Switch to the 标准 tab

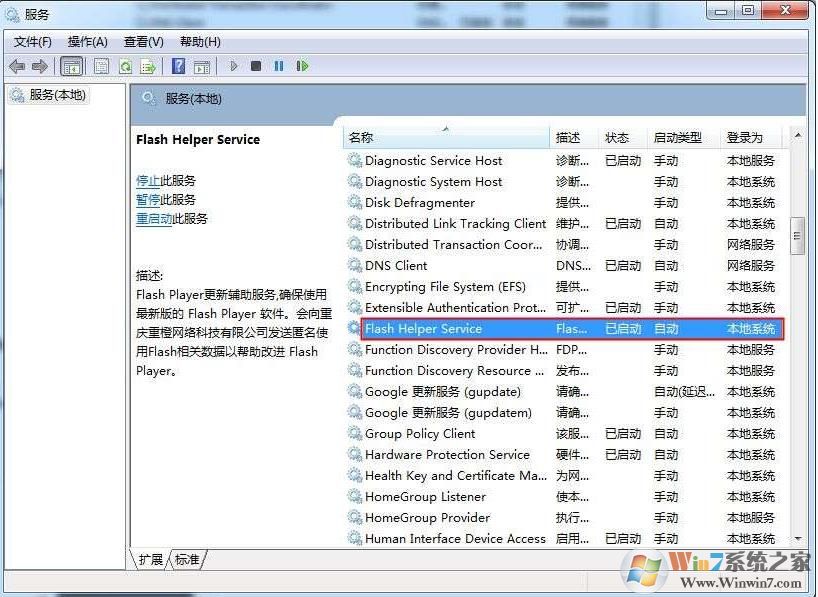tap(186, 560)
